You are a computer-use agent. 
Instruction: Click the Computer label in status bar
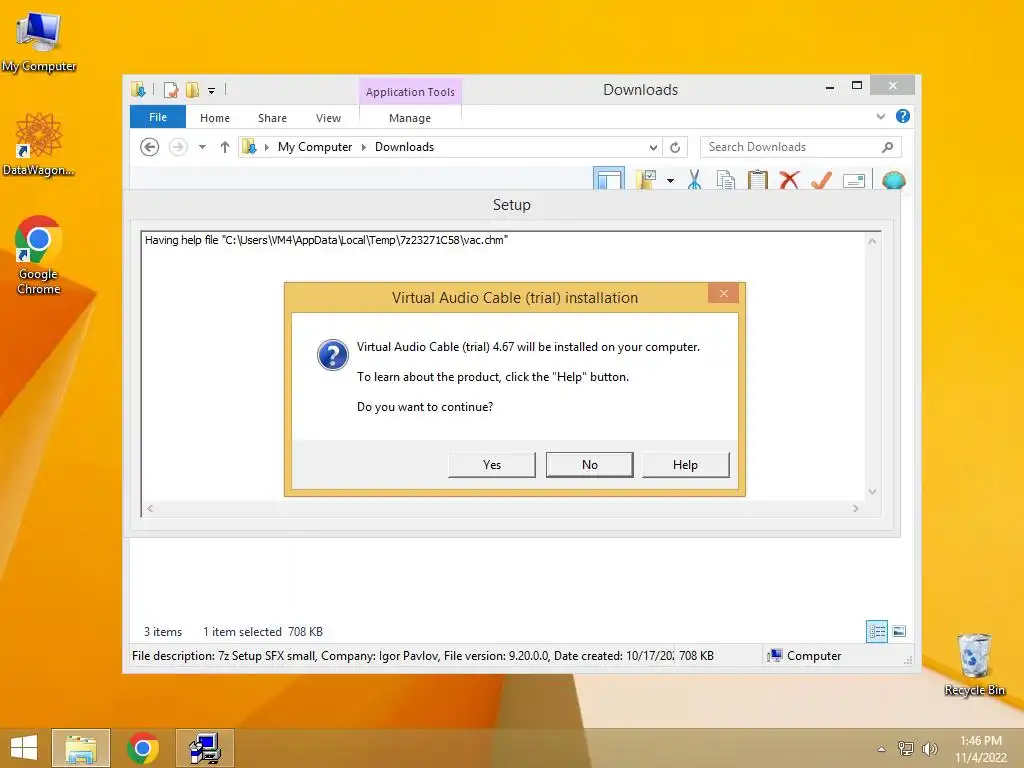pos(814,656)
